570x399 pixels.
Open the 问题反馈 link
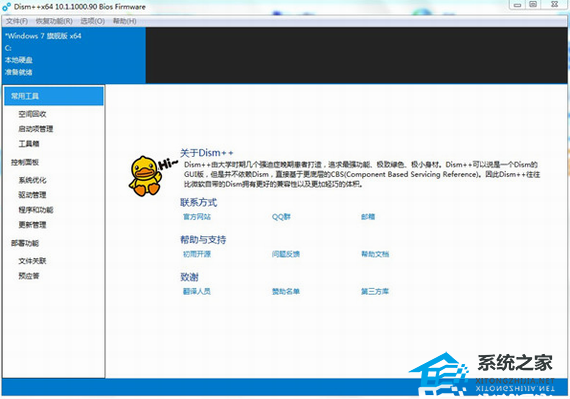(x=286, y=254)
